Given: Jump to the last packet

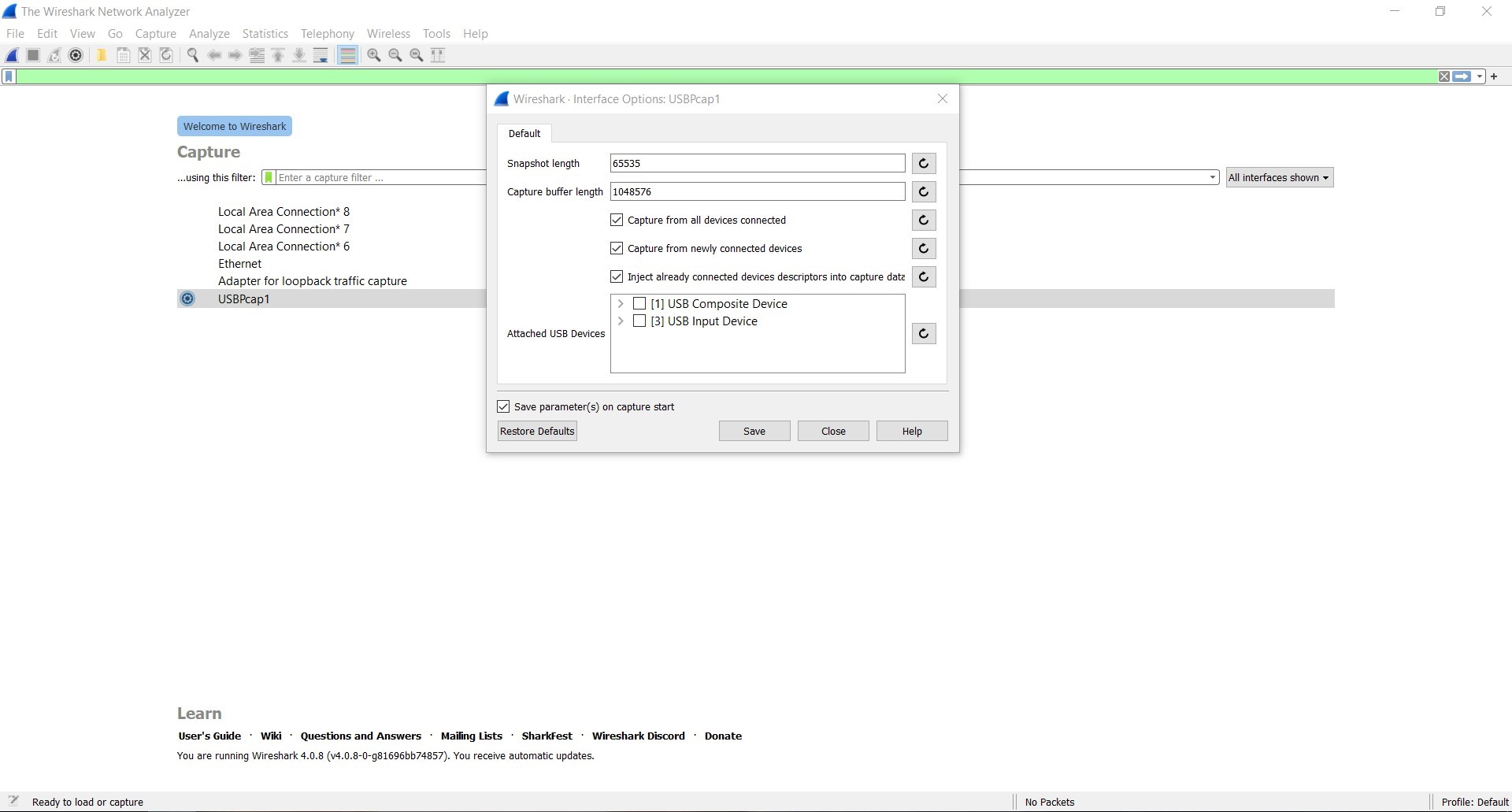Looking at the screenshot, I should tap(299, 55).
